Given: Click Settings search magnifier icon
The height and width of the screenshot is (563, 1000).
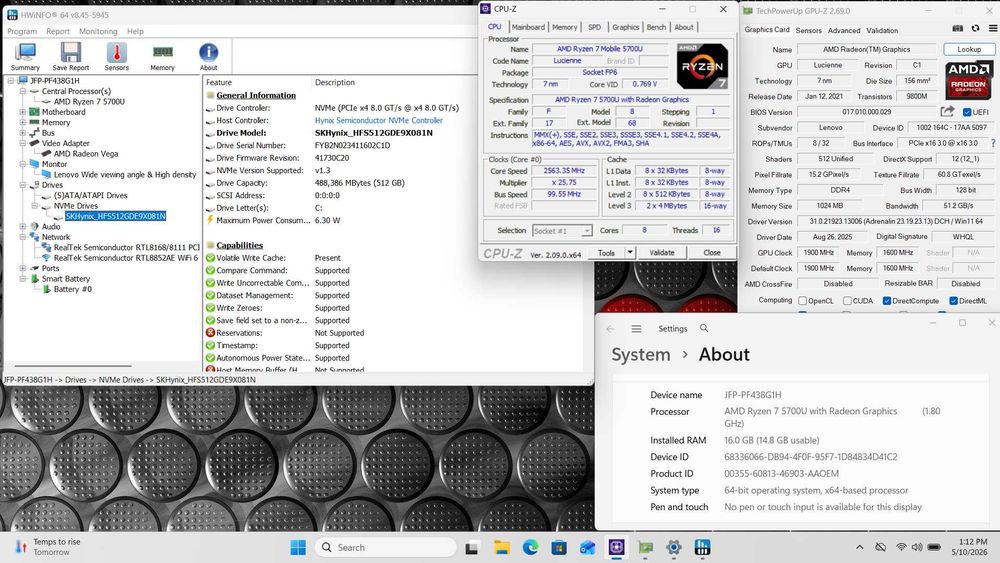Looking at the screenshot, I should pos(704,328).
